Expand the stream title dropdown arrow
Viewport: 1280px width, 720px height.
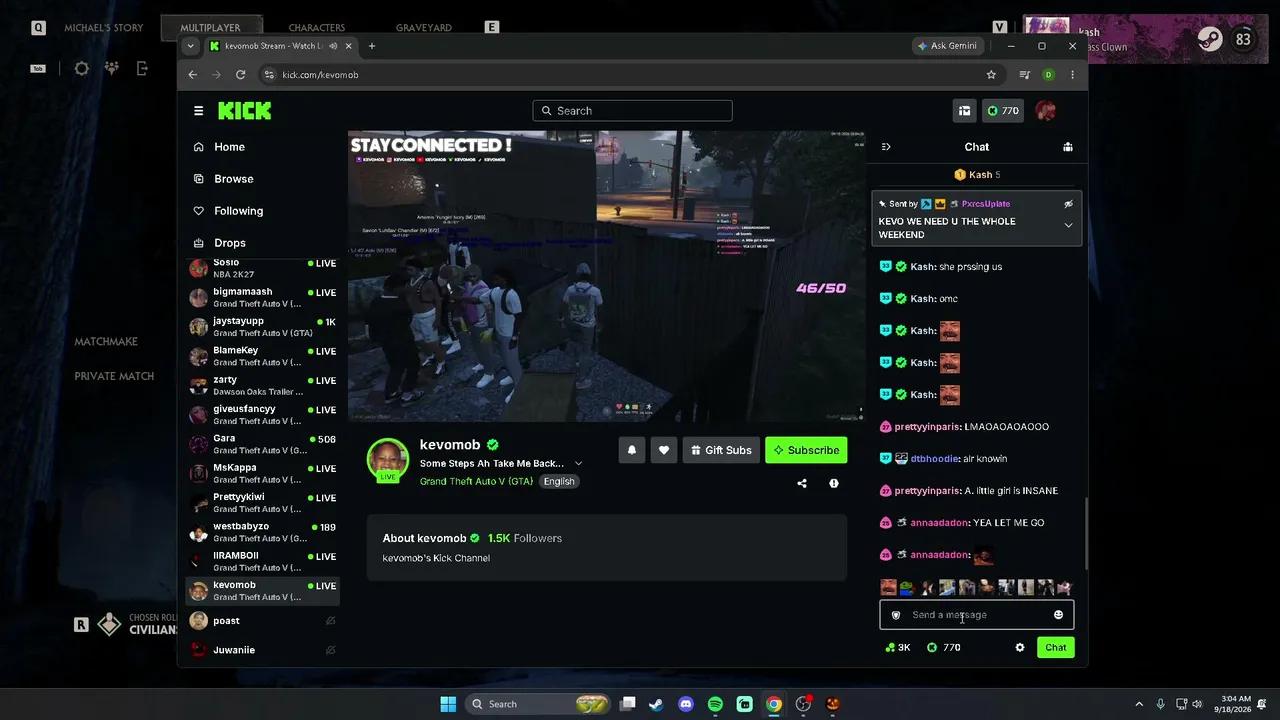point(578,464)
